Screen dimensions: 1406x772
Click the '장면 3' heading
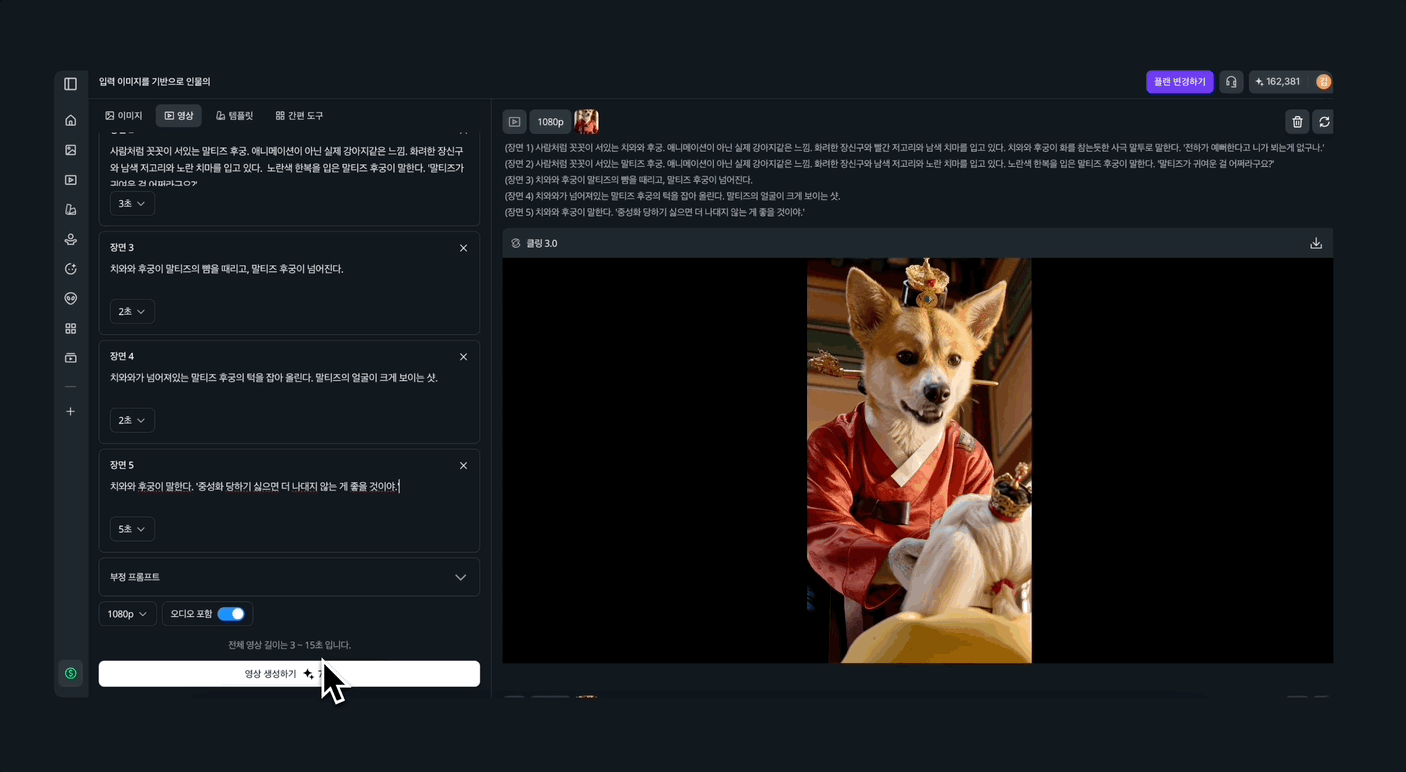pos(122,248)
